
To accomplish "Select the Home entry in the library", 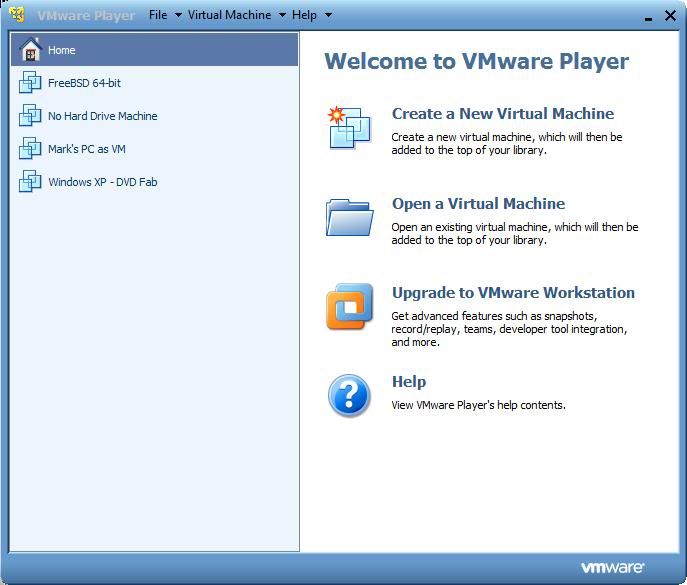I will click(x=154, y=50).
